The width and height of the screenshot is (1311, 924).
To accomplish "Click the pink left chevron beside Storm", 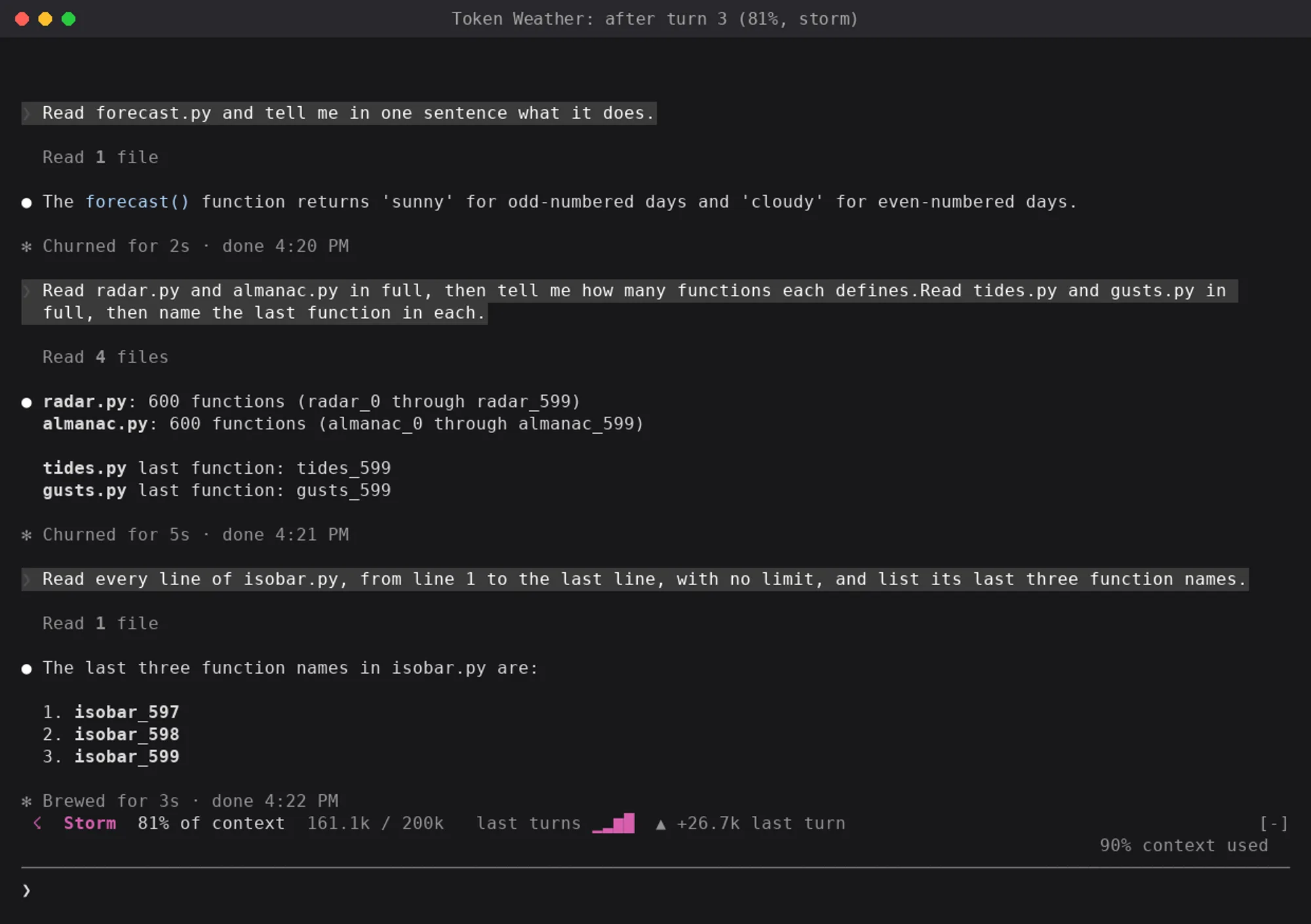I will 37,823.
